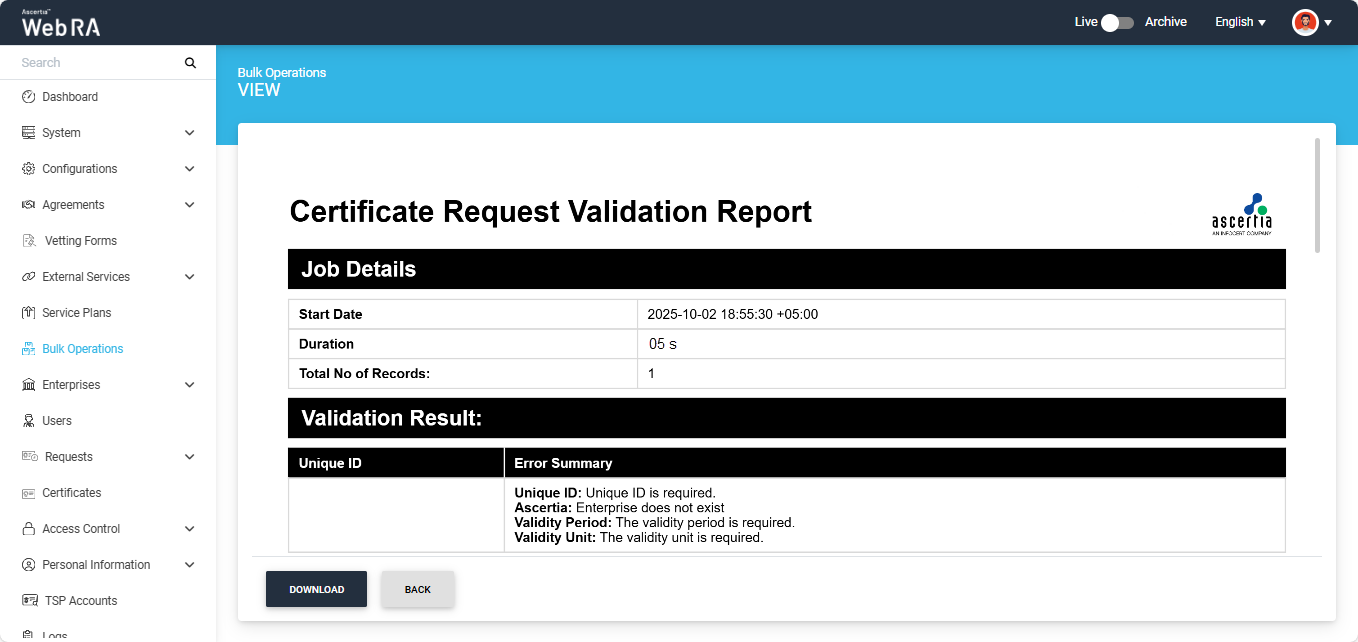The height and width of the screenshot is (642, 1358).
Task: Expand the Access Control chevron
Action: coord(190,529)
